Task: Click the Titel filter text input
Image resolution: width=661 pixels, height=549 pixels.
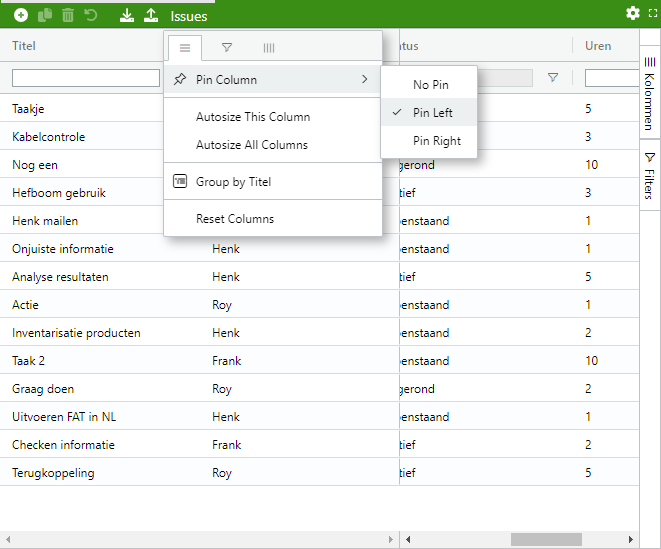Action: click(x=86, y=78)
